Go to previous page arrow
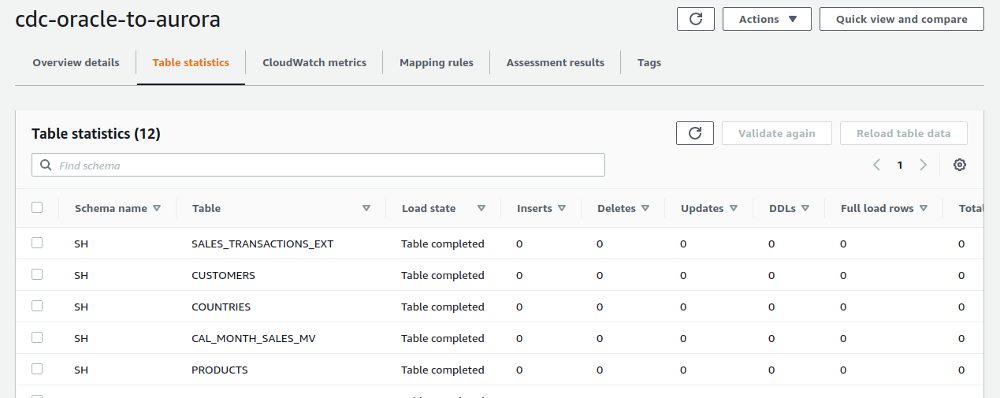This screenshot has width=1000, height=398. 876,165
